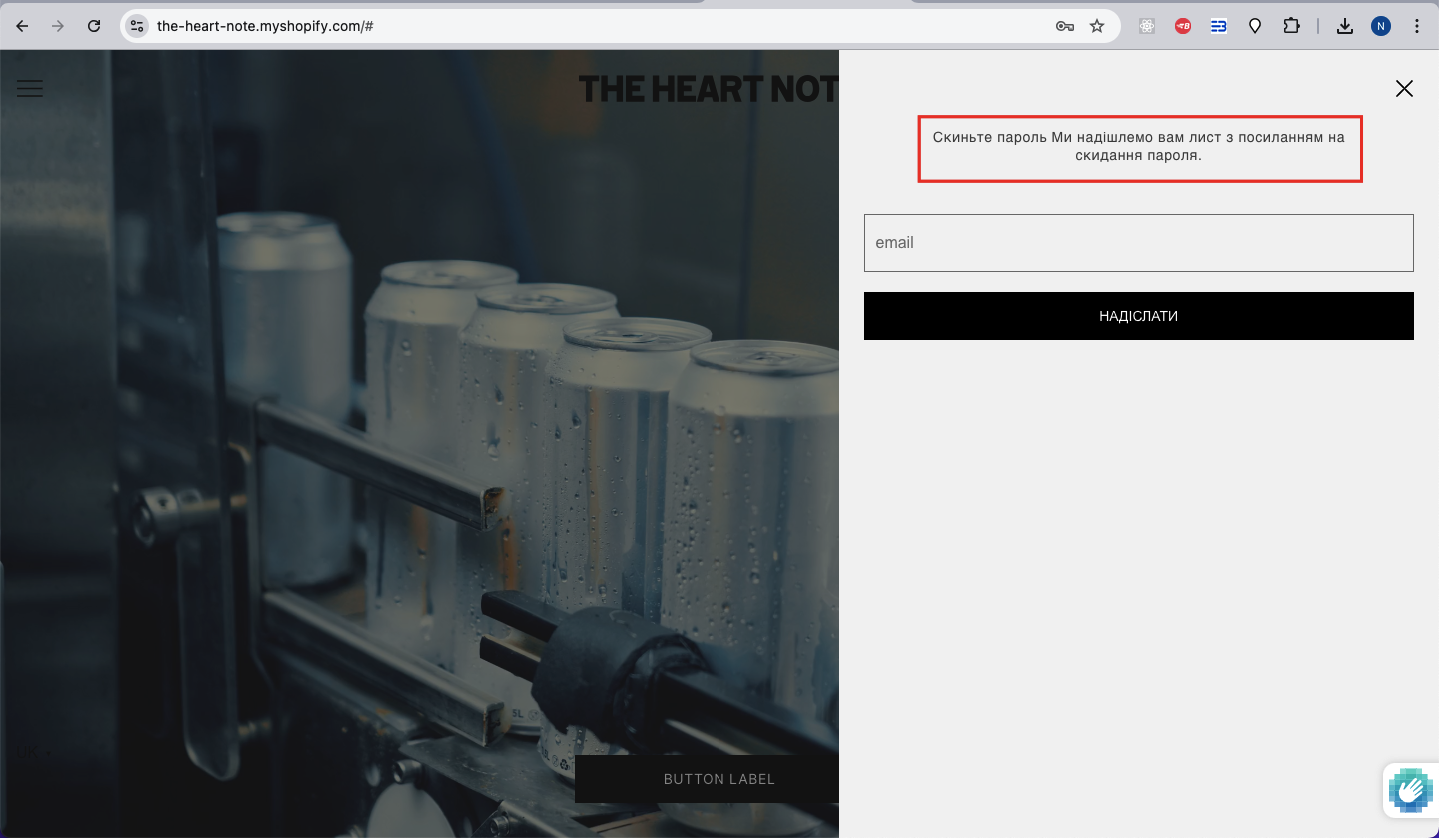Open the profile N avatar
This screenshot has height=838, width=1439.
1381,26
